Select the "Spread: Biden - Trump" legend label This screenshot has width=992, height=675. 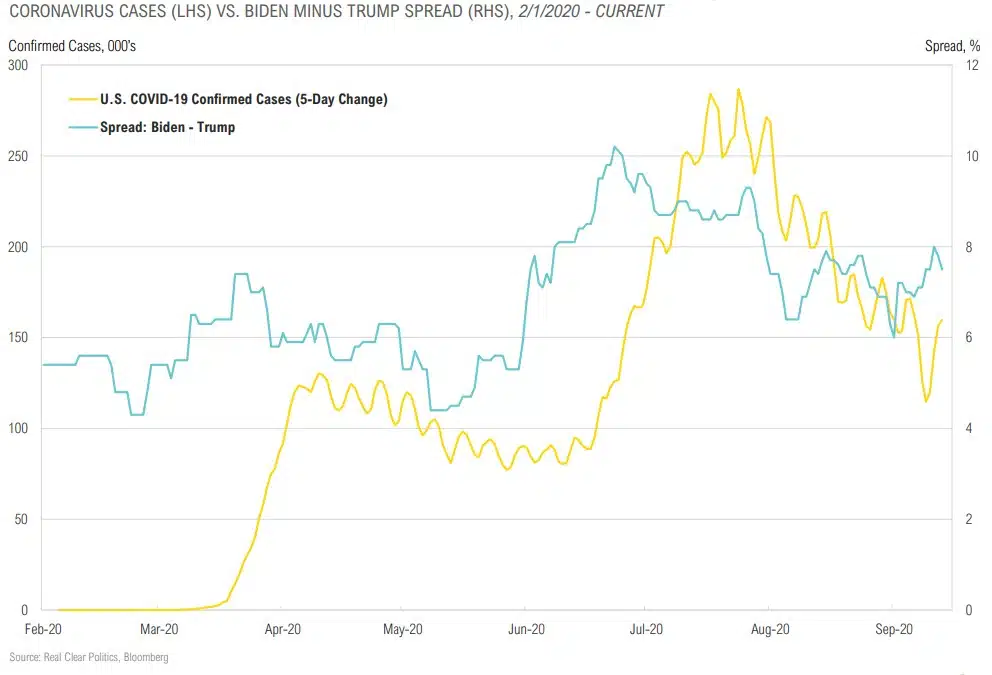tap(167, 127)
